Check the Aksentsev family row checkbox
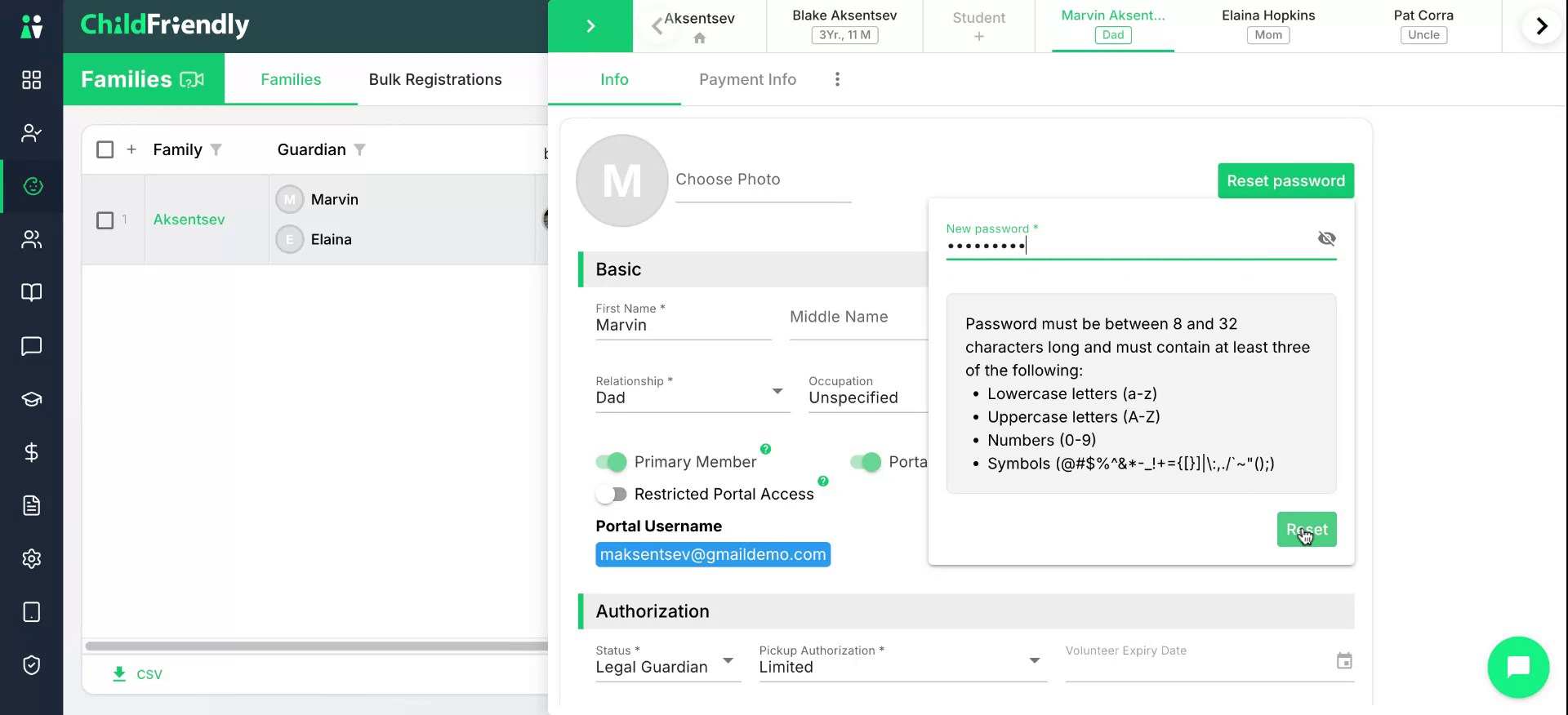 tap(105, 220)
